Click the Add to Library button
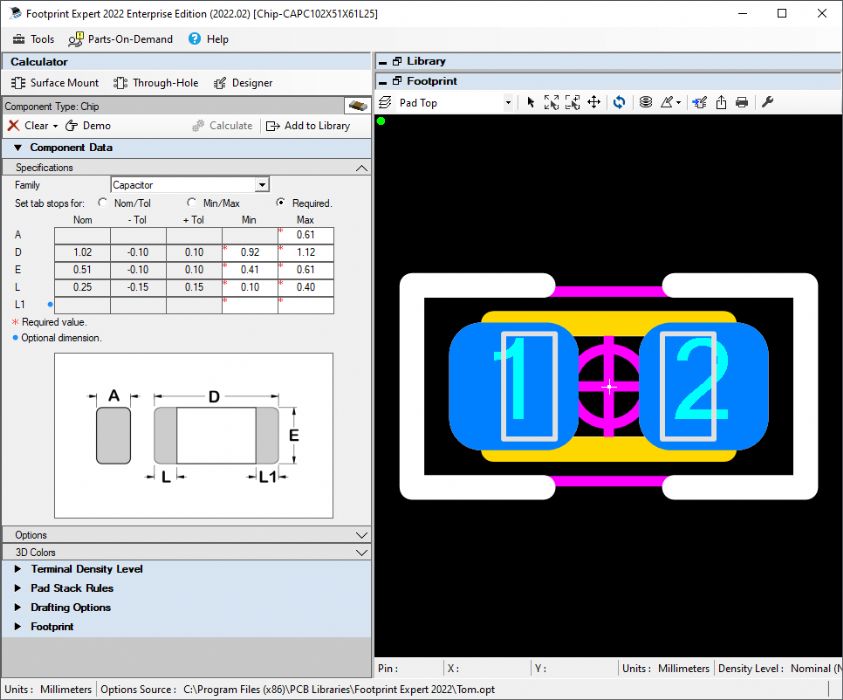The image size is (843, 700). (x=308, y=126)
